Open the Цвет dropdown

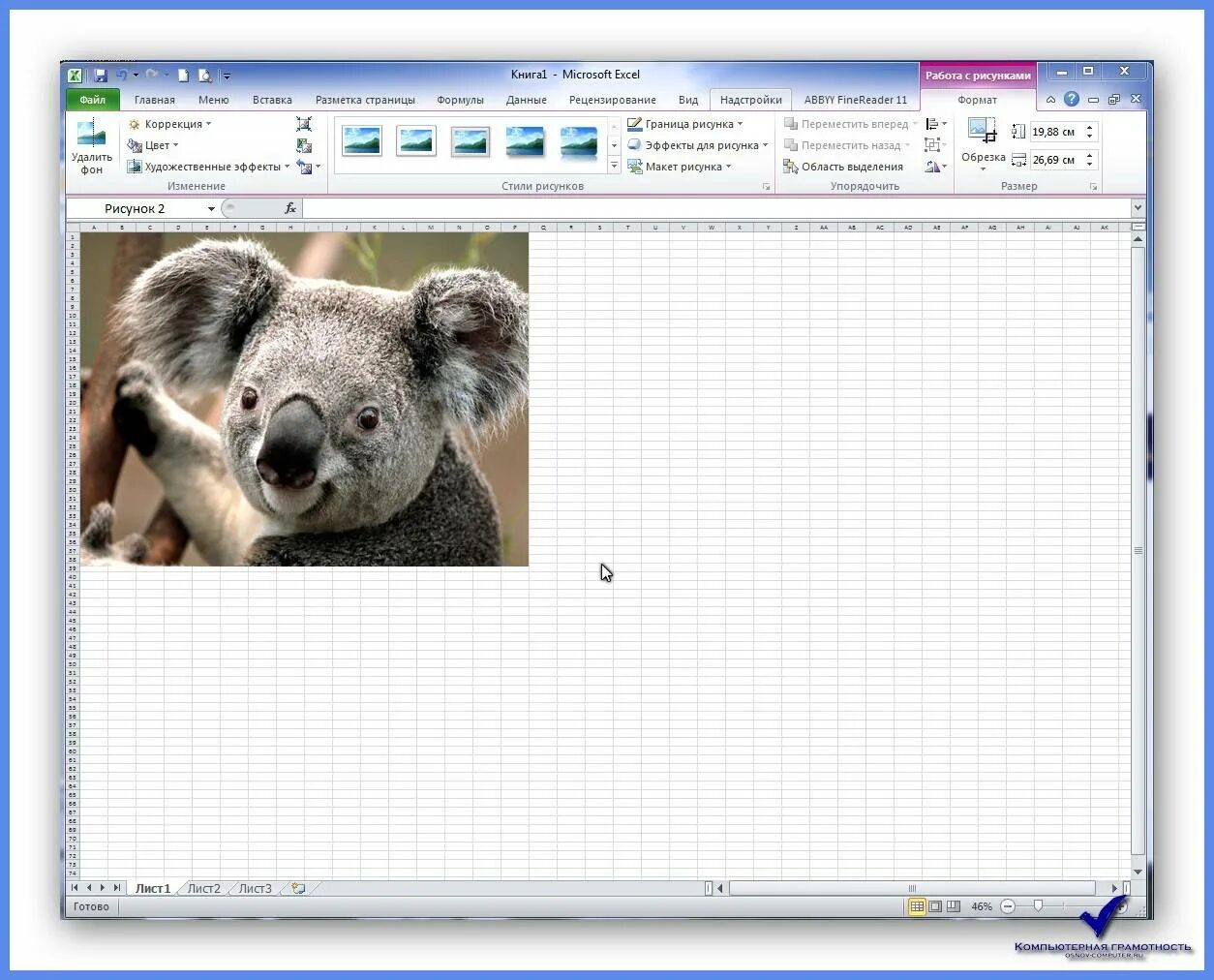coord(153,145)
